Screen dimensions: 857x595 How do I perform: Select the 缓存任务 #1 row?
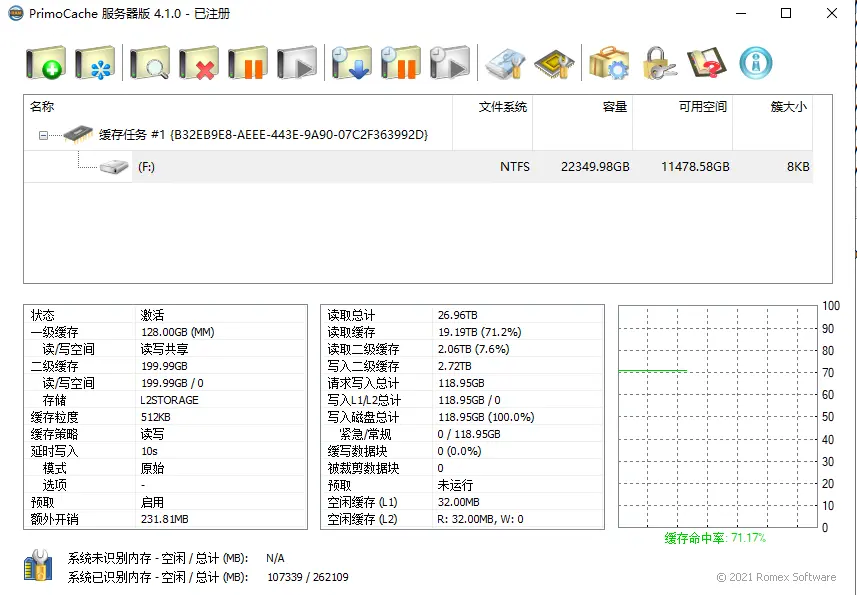tap(418, 134)
